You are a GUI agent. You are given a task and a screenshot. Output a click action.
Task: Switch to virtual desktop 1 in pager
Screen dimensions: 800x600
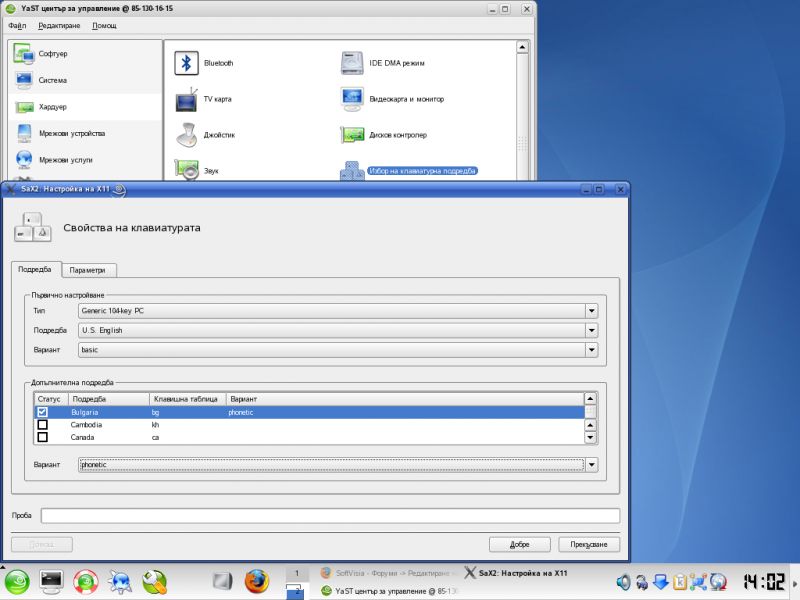296,573
